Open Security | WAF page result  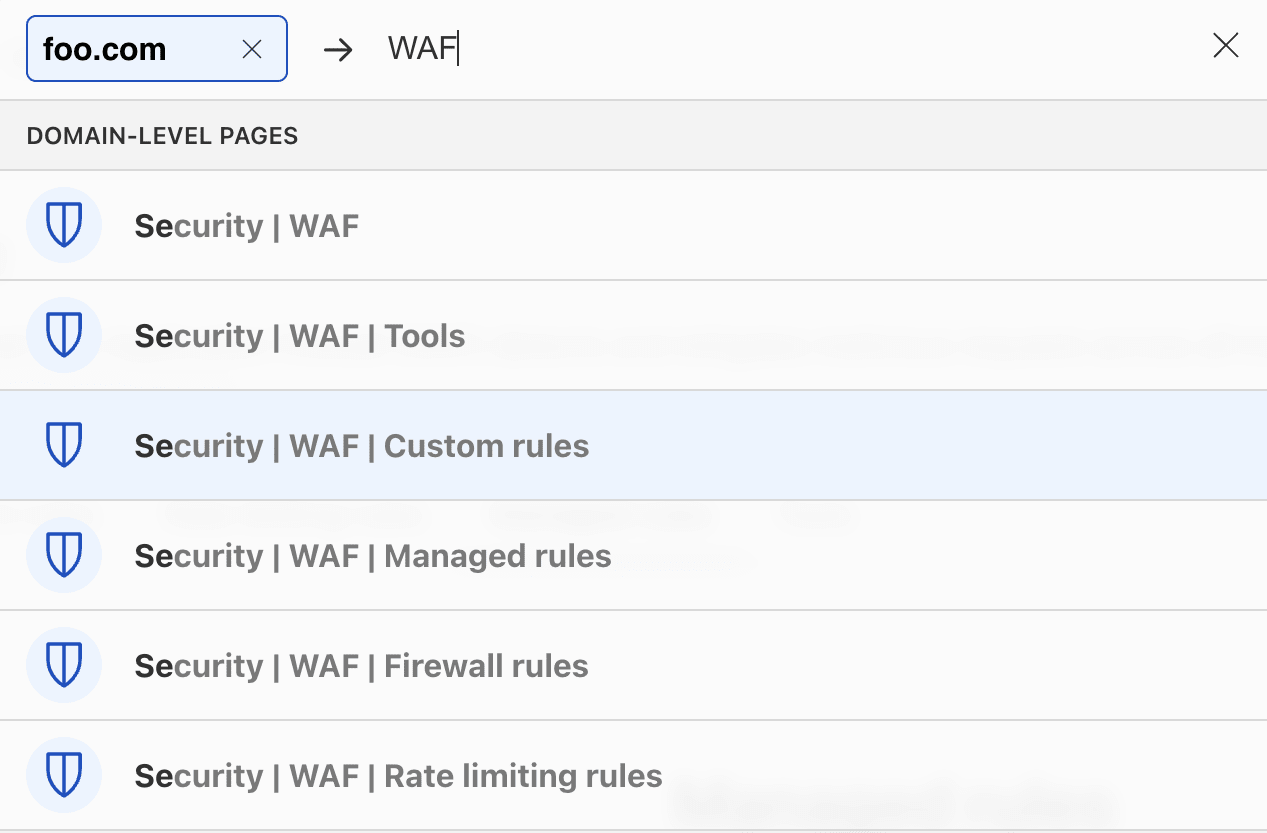(246, 226)
